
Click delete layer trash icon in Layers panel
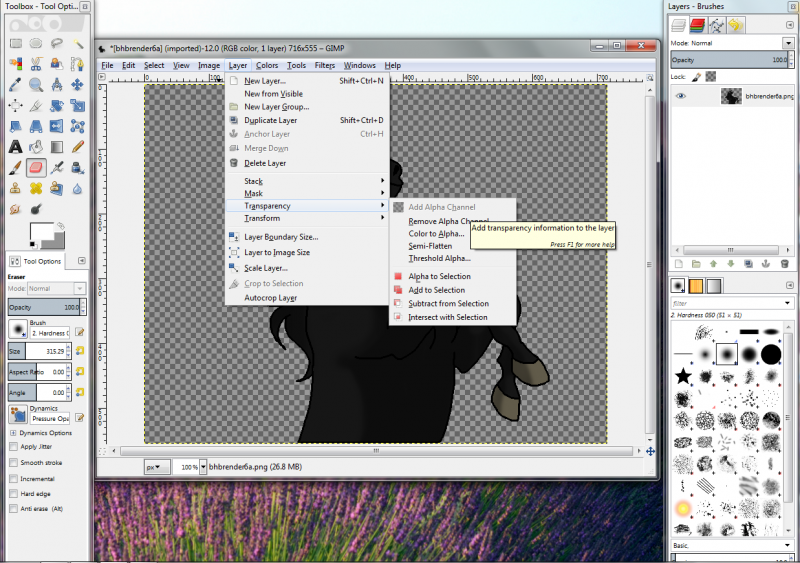(785, 264)
